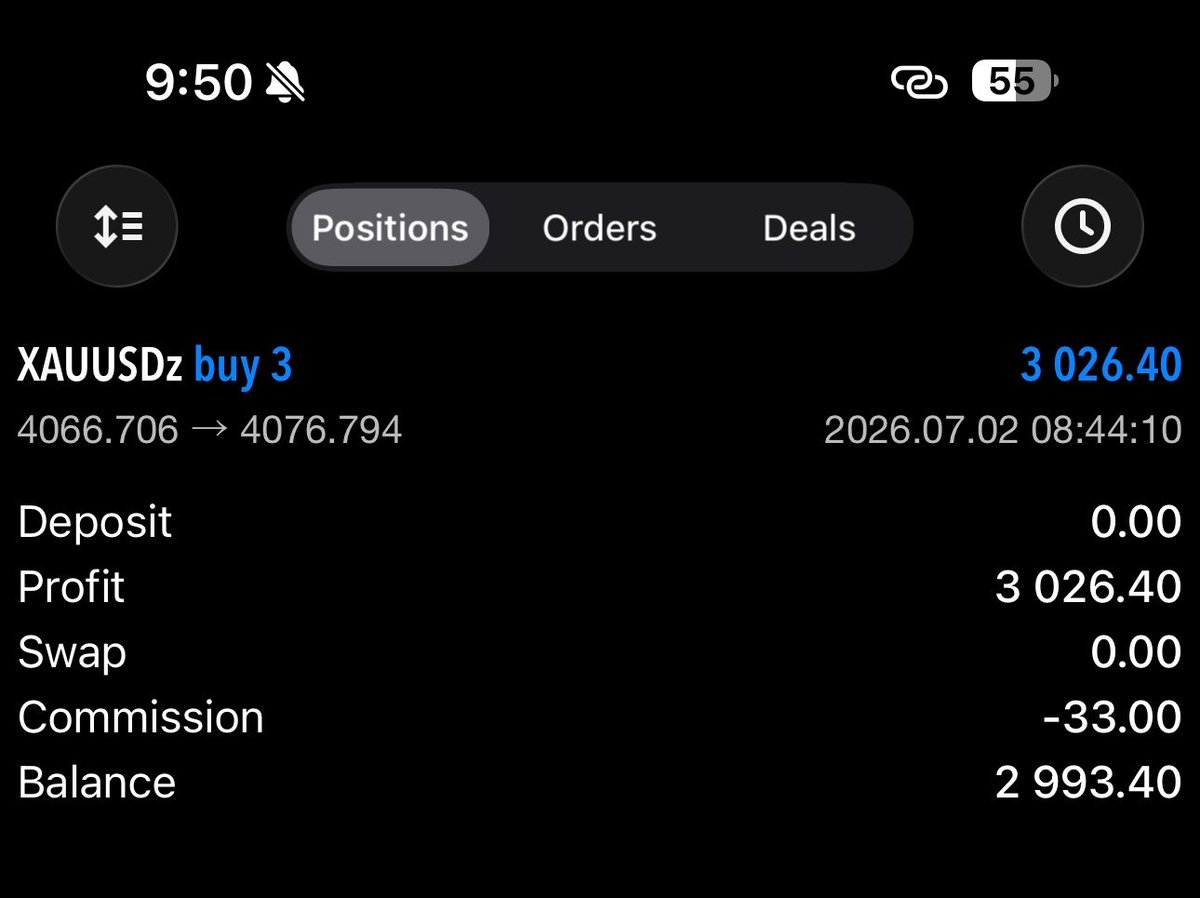Open the history period clock icon
The width and height of the screenshot is (1200, 898).
1082,227
